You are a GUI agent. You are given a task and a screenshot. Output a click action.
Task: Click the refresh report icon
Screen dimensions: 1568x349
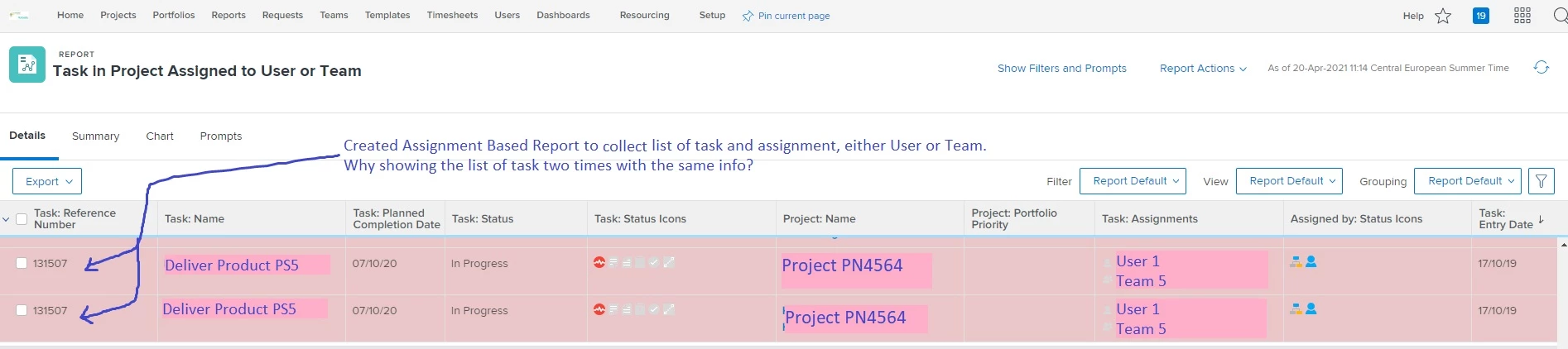point(1542,68)
